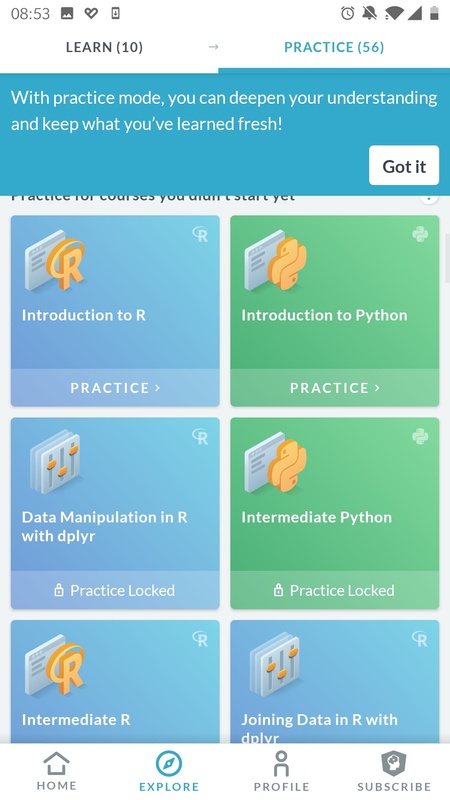Open the Profile person icon
The image size is (450, 800).
pos(281,763)
